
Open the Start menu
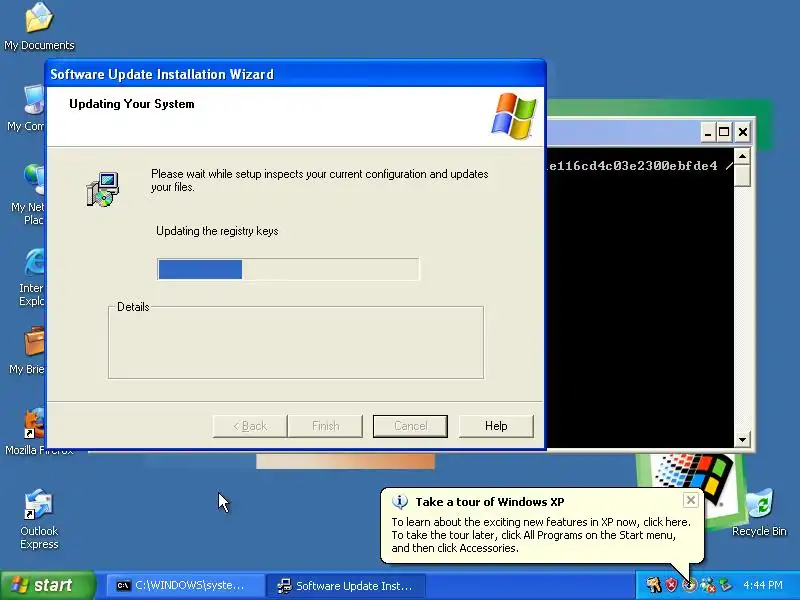tap(48, 585)
